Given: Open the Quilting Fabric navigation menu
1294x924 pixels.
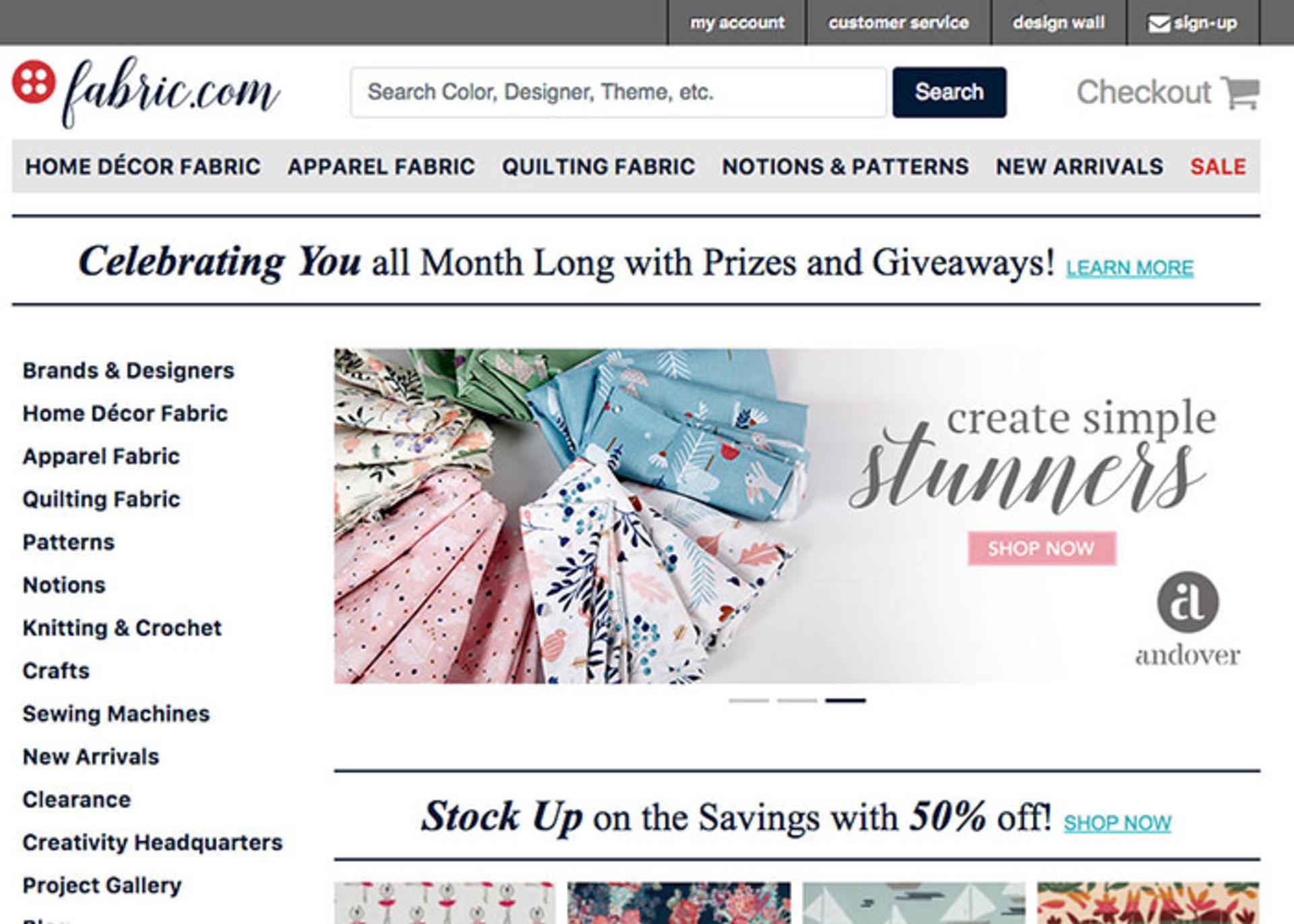Looking at the screenshot, I should (598, 166).
